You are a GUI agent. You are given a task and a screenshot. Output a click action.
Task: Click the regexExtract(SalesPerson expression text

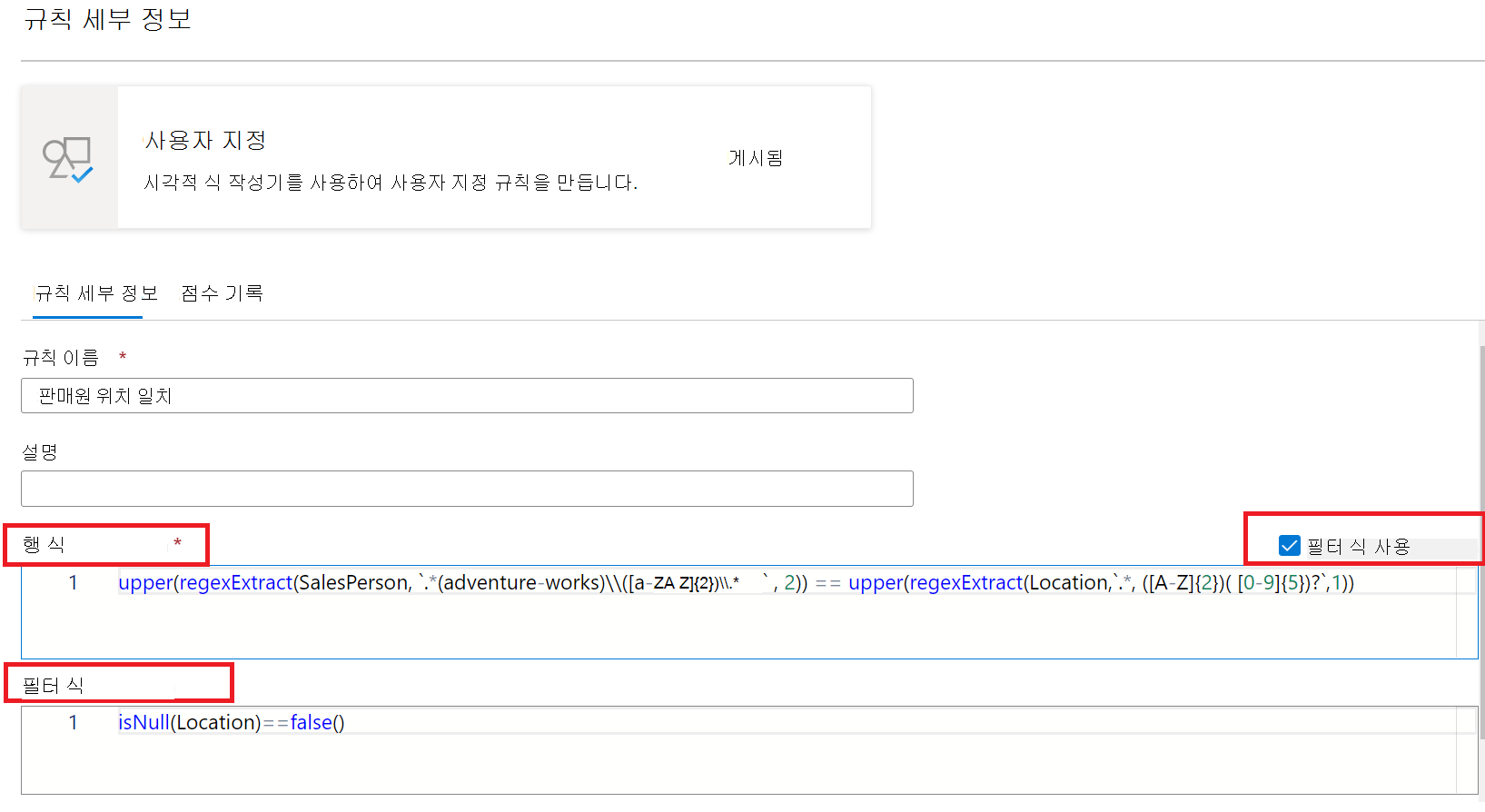point(295,583)
